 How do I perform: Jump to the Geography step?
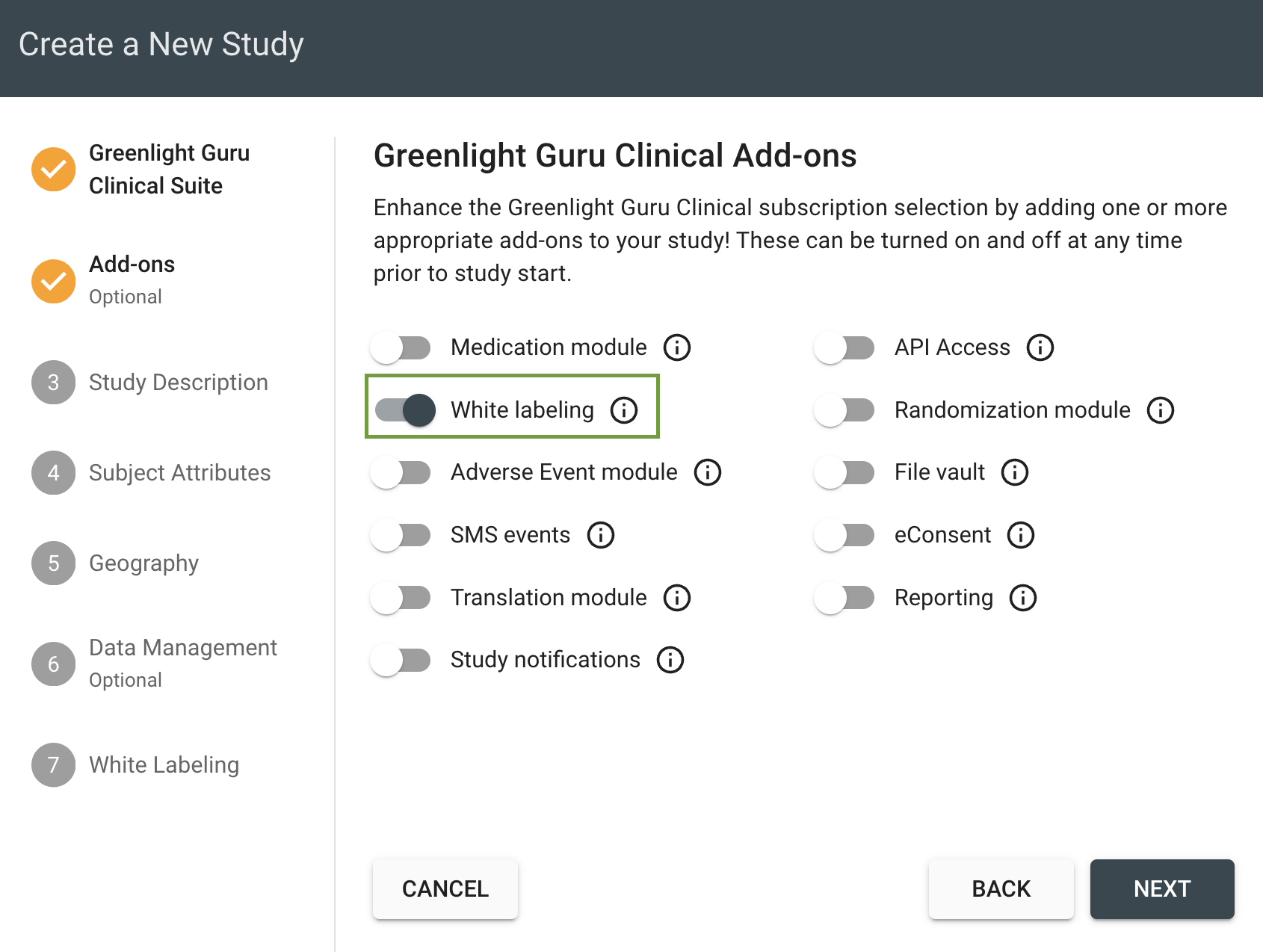pos(143,563)
